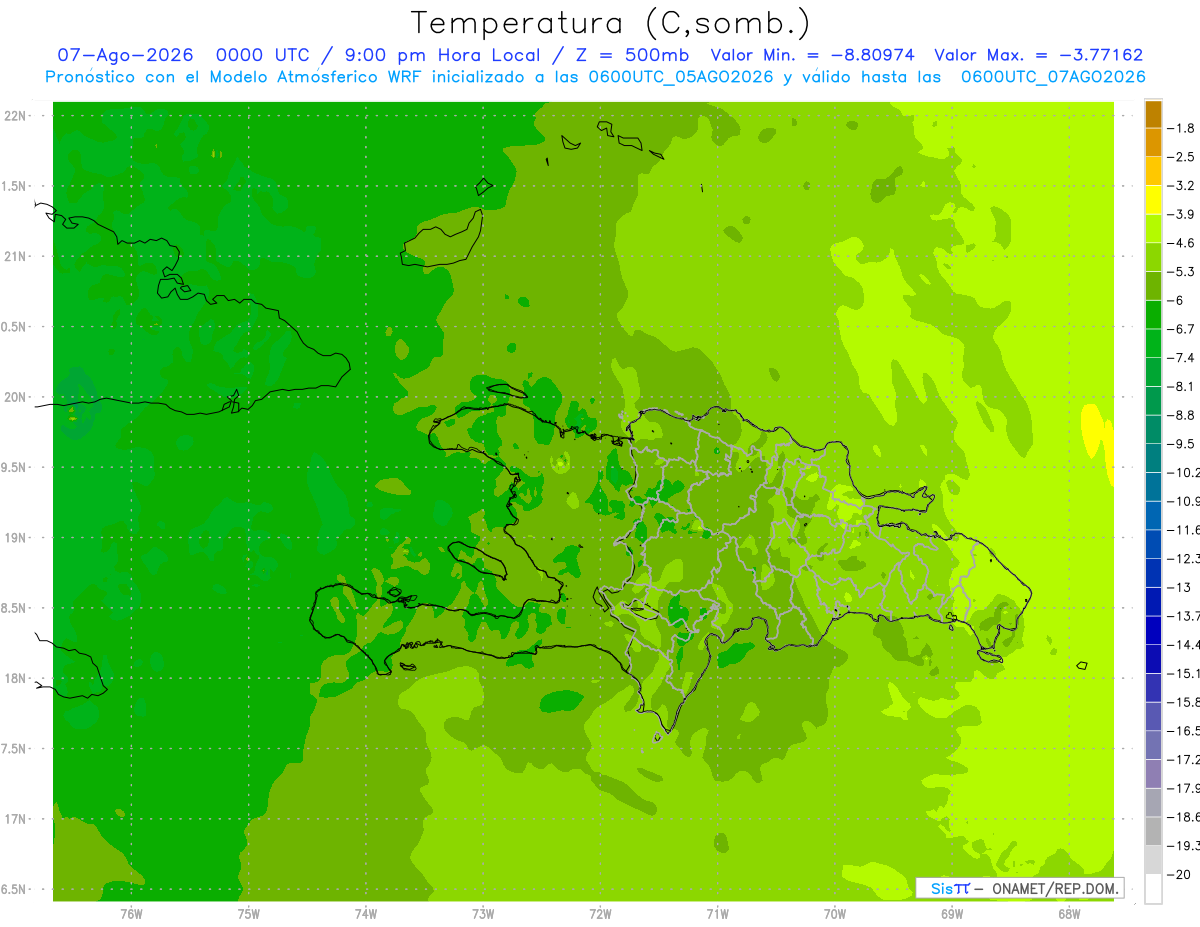The height and width of the screenshot is (927, 1200).
Task: Click the "22N" latitude label
Action: (x=15, y=116)
